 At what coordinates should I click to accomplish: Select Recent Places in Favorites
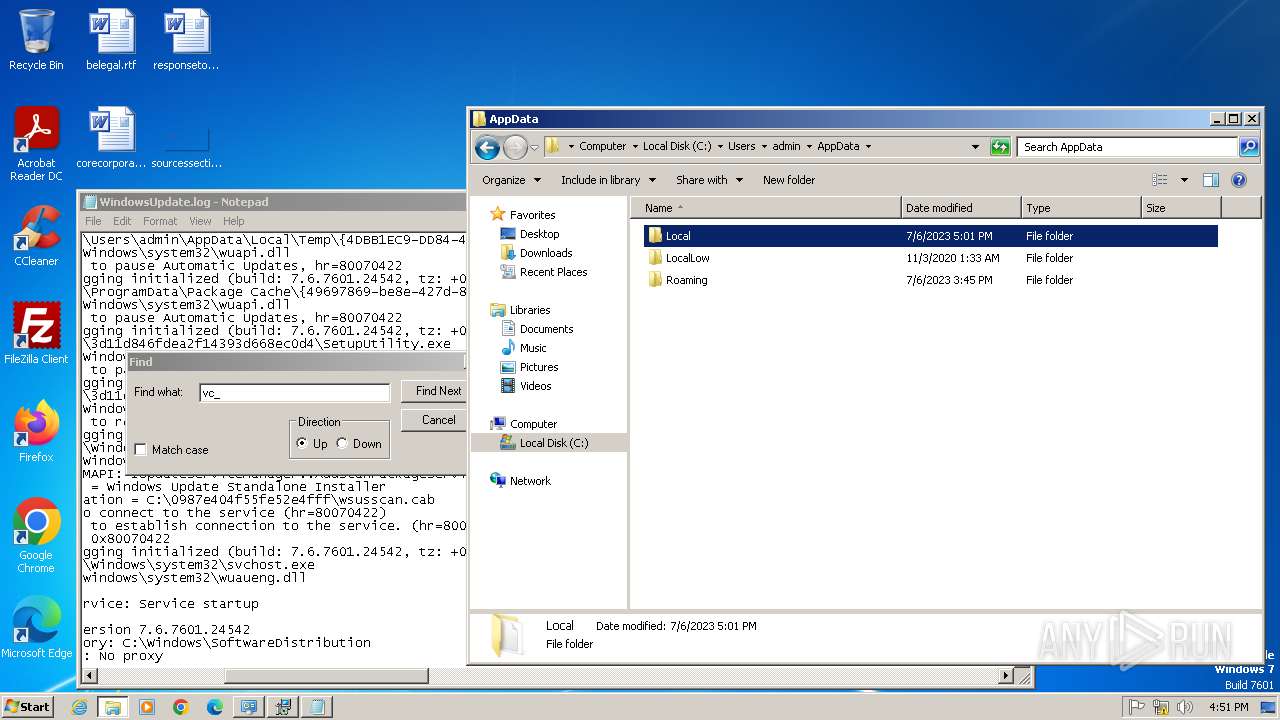[553, 272]
